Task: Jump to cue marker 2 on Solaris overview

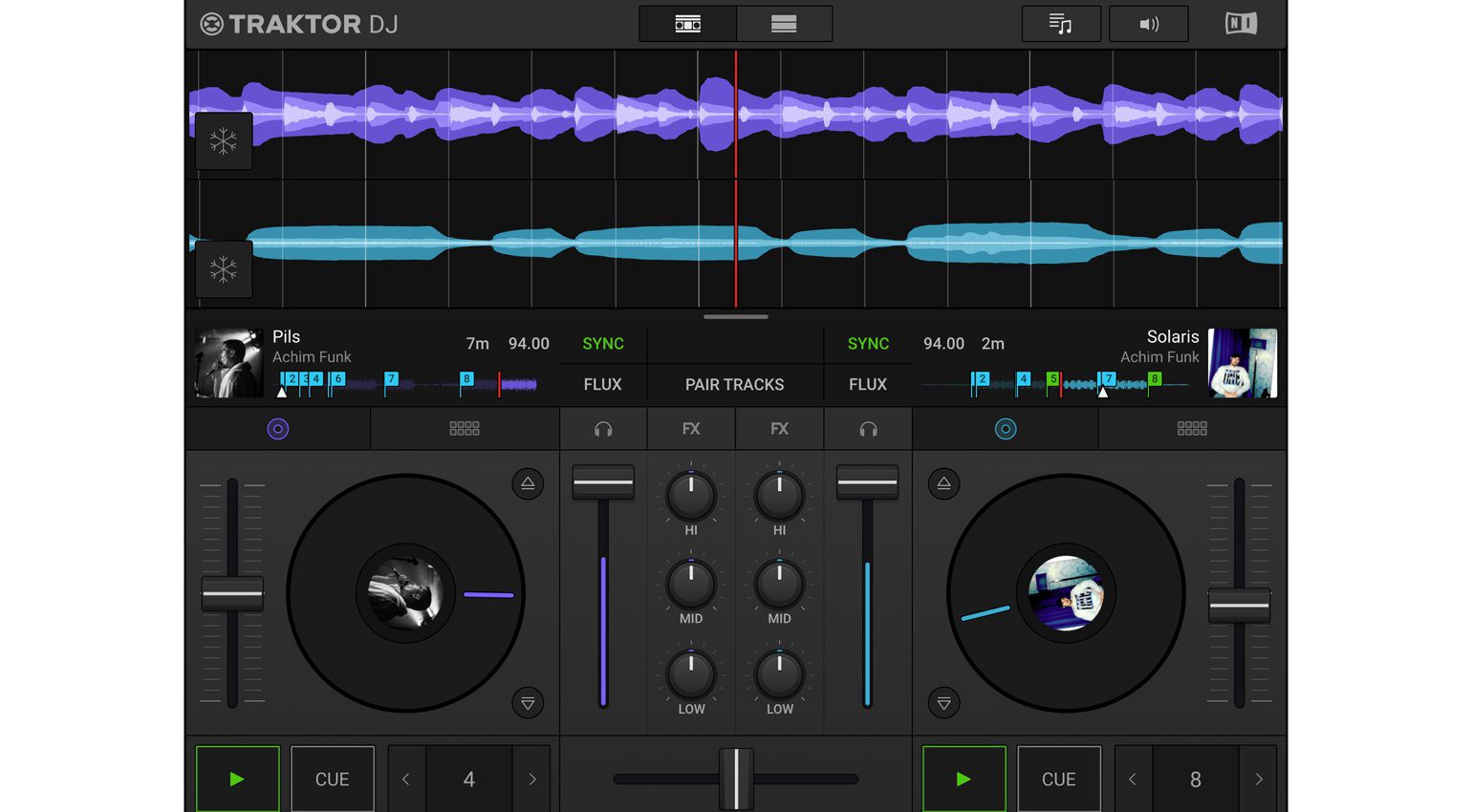Action: [982, 379]
